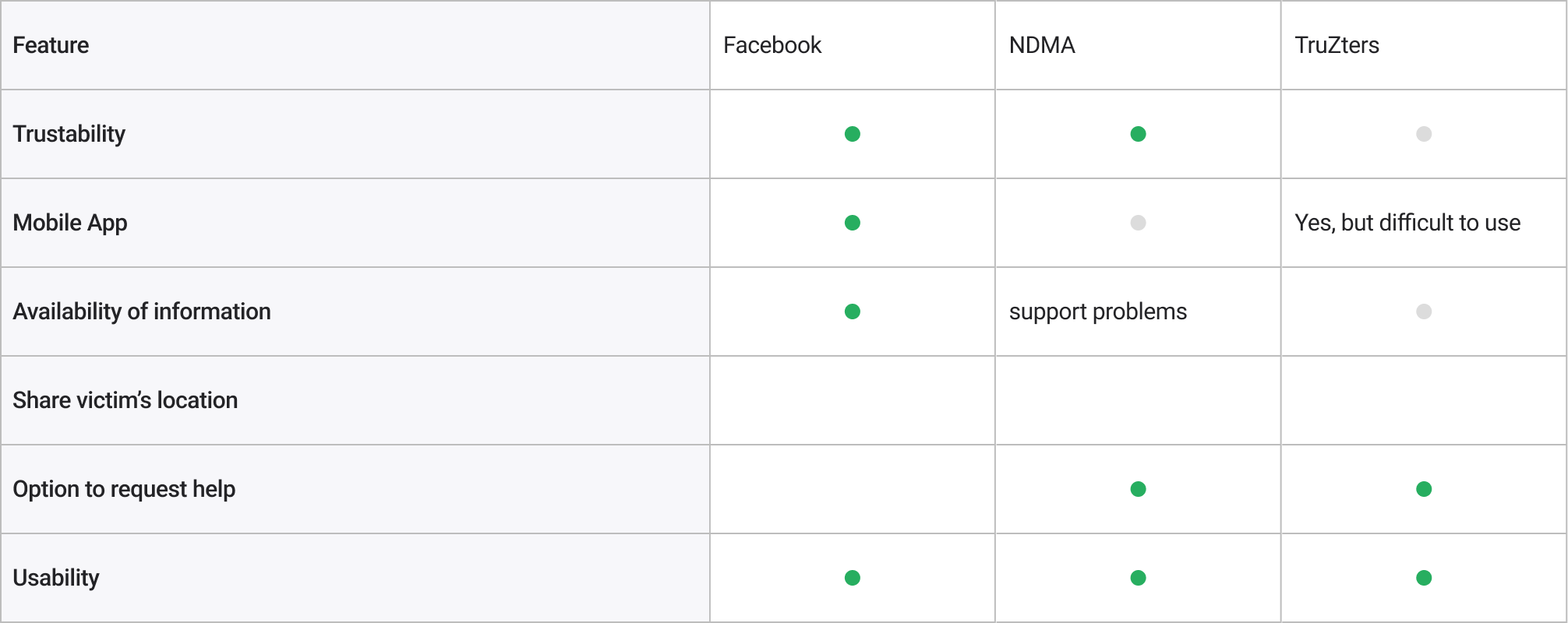
Task: Click NDMA's Option to request help dot
Action: tap(1138, 489)
